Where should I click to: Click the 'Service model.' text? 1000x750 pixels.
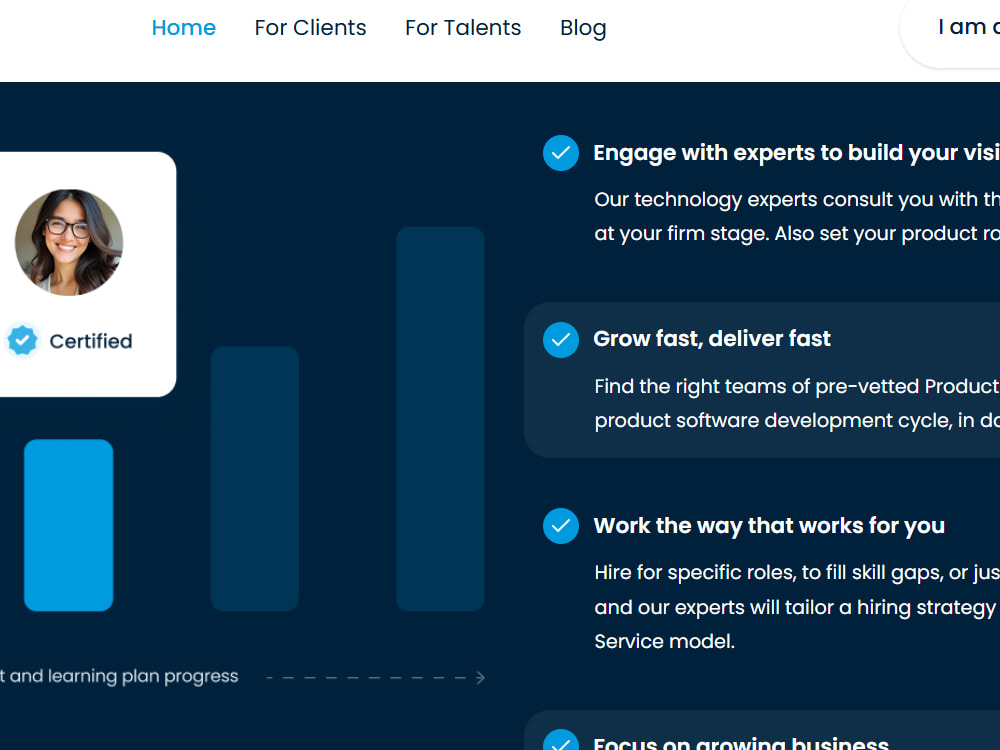point(665,642)
